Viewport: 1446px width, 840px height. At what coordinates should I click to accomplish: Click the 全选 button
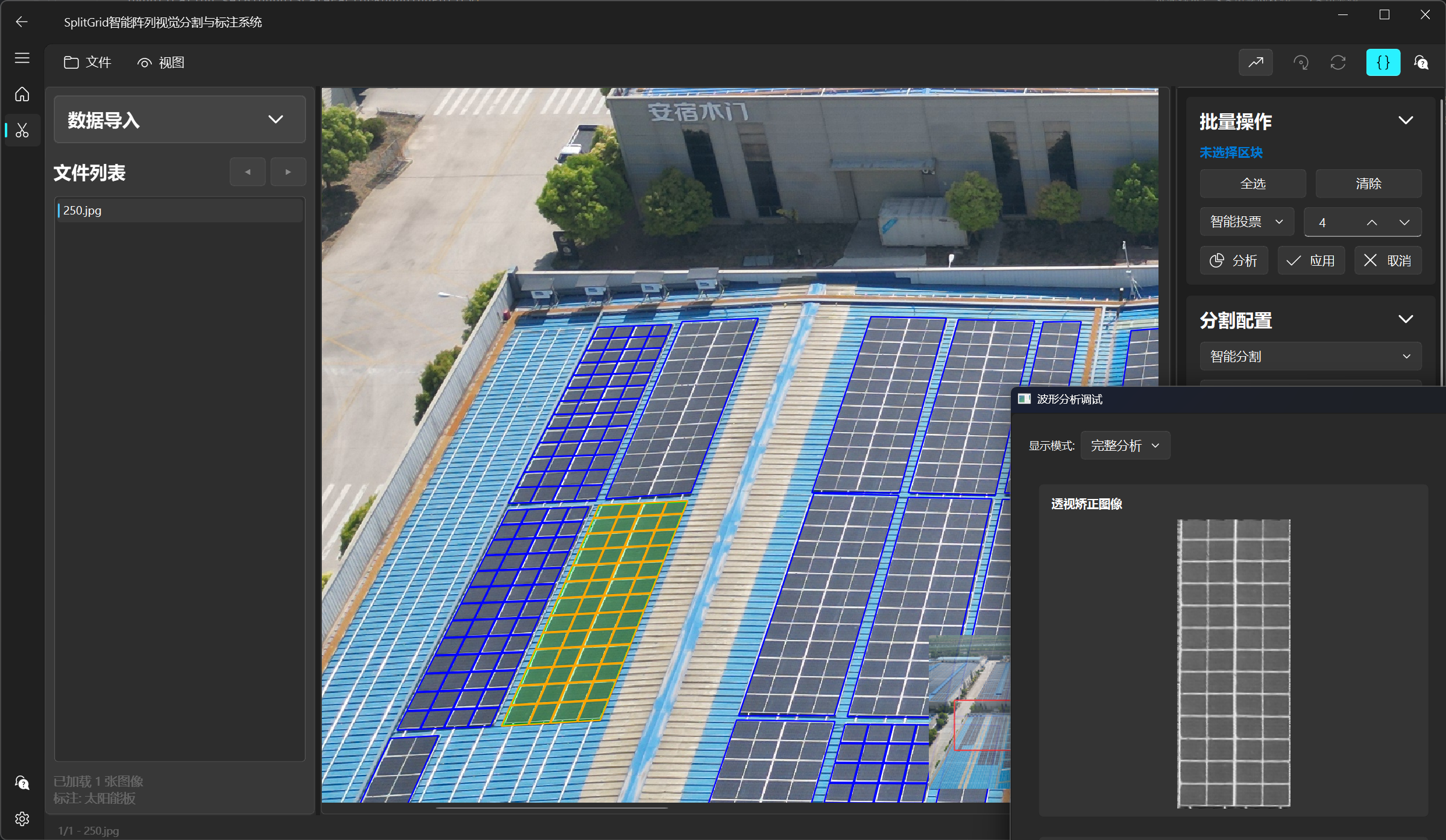(x=1253, y=184)
